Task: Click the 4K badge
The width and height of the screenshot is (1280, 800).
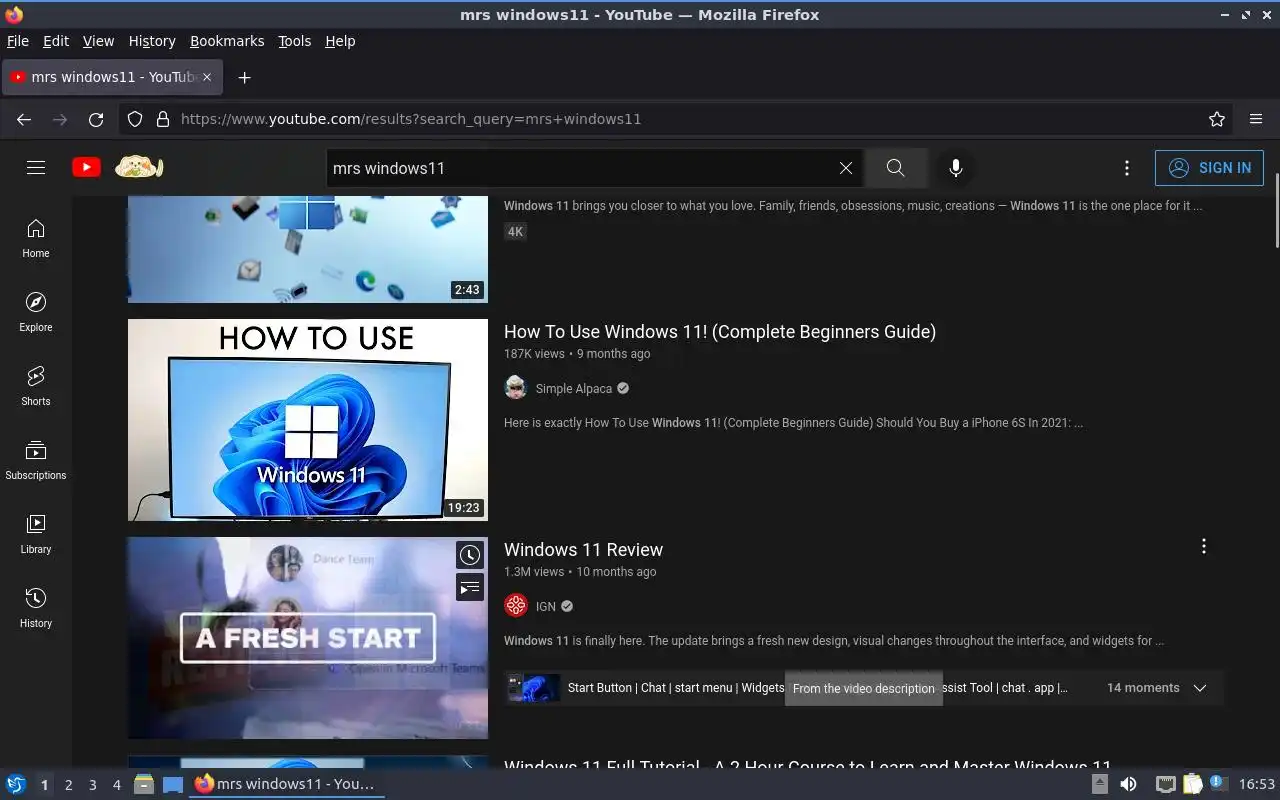Action: [x=515, y=231]
